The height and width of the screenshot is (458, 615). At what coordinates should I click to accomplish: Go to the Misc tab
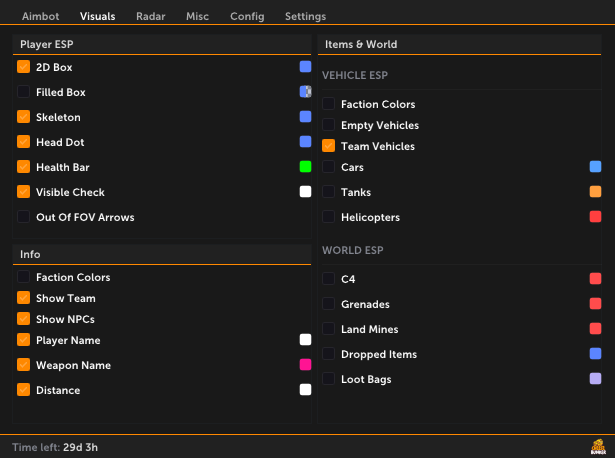[x=197, y=16]
